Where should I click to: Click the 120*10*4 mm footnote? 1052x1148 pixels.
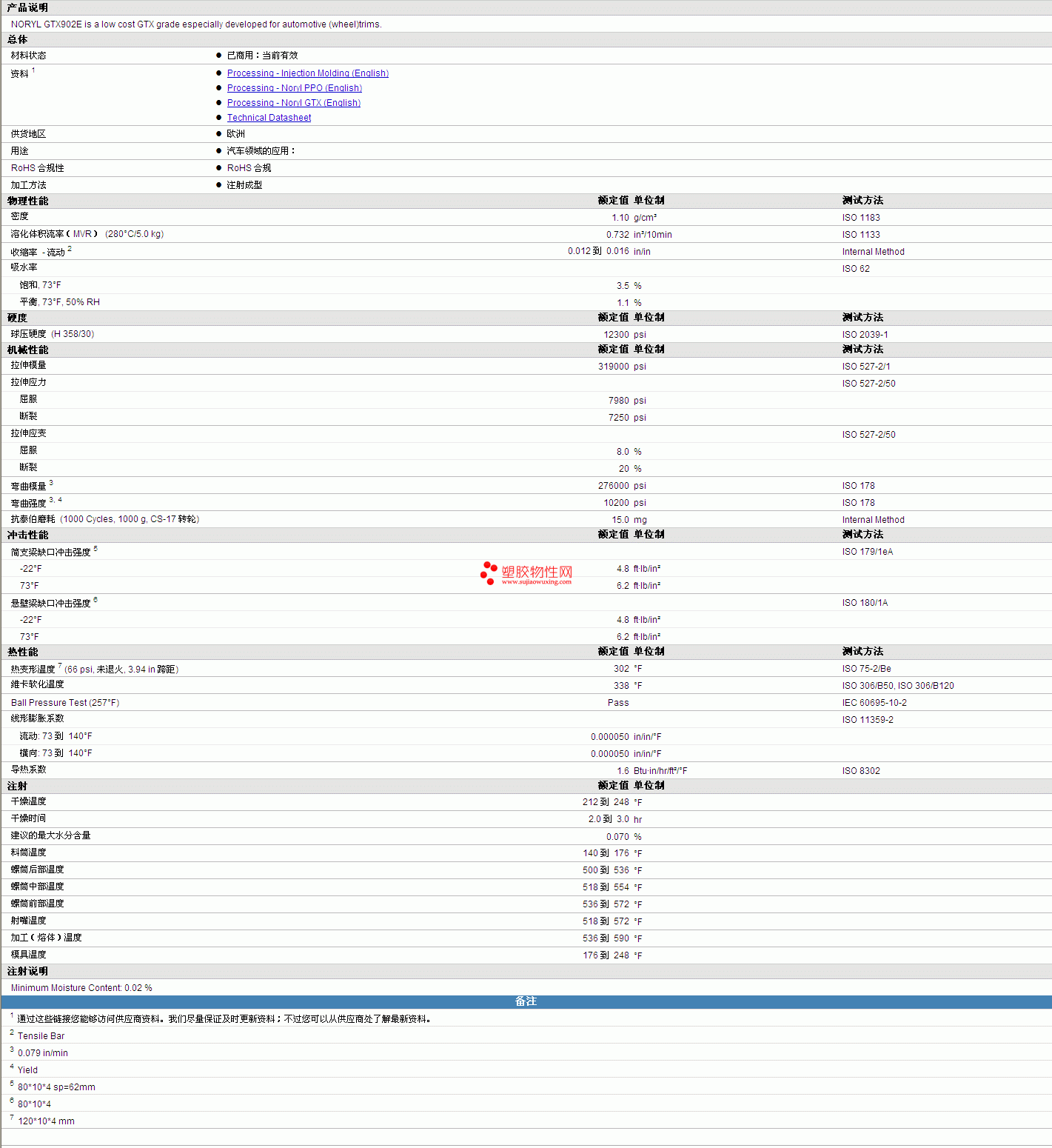pos(46,1121)
